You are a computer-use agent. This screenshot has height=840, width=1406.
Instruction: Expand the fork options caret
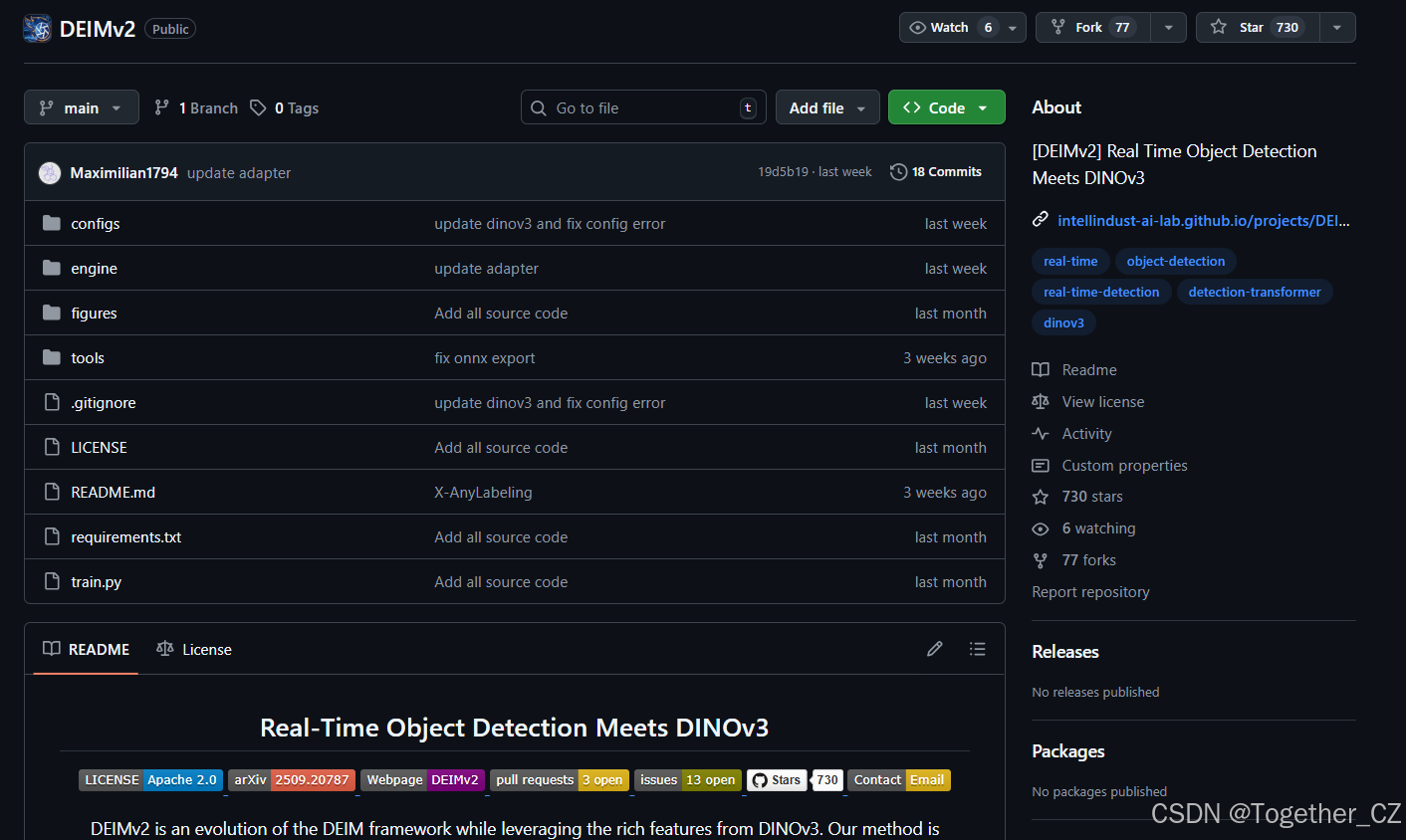1168,28
